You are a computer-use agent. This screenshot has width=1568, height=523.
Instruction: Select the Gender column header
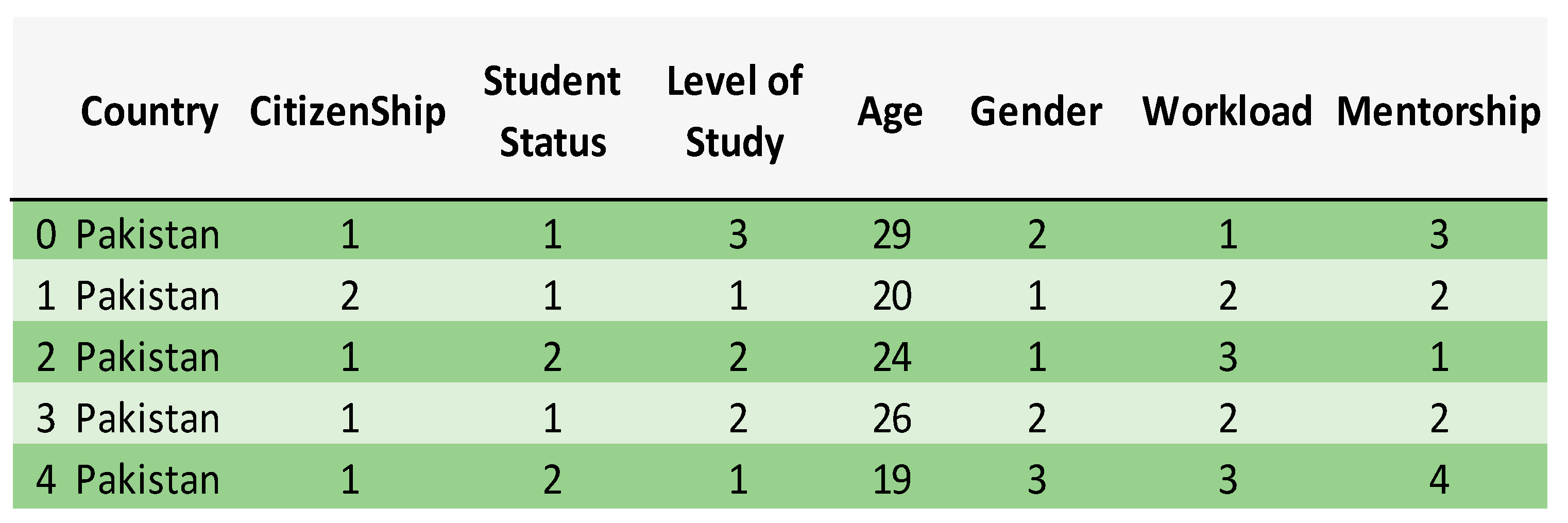1036,112
